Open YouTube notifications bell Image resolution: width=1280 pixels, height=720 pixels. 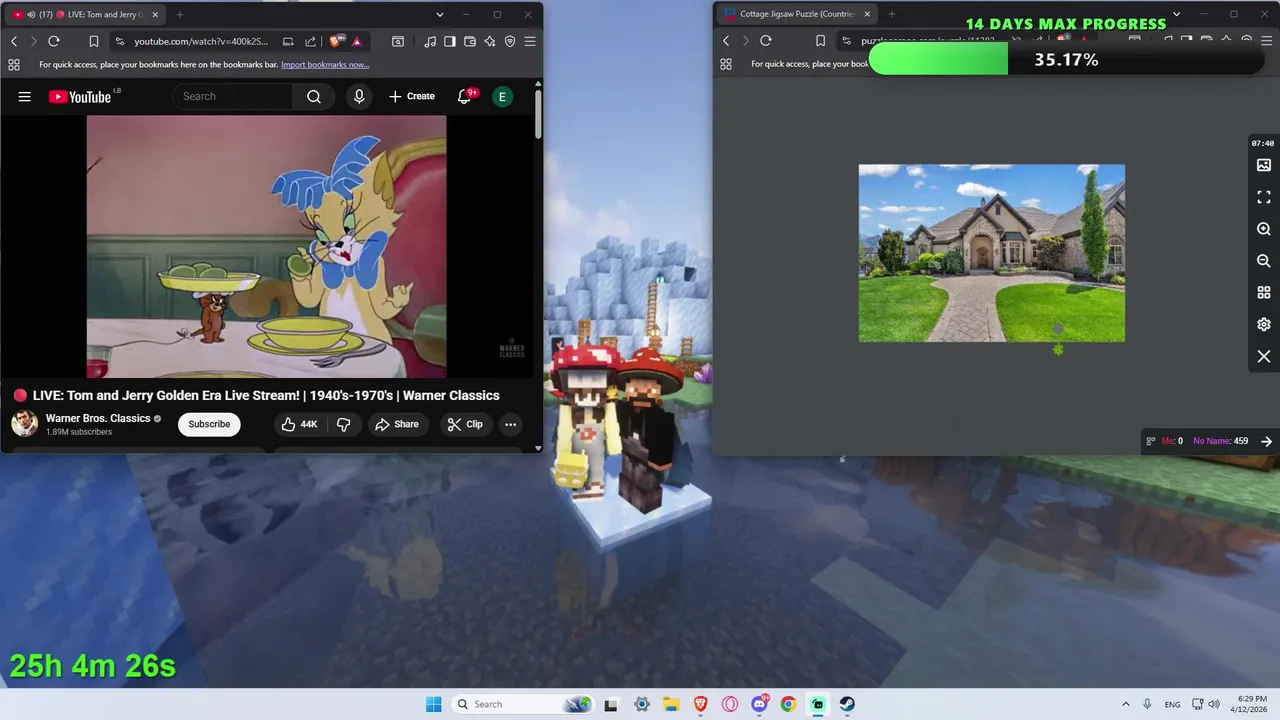[x=464, y=96]
